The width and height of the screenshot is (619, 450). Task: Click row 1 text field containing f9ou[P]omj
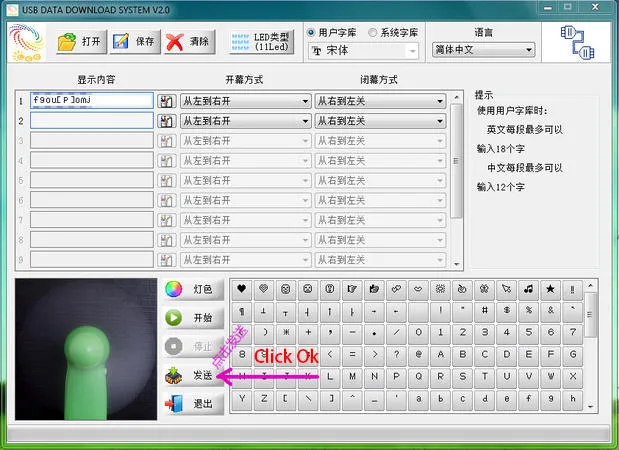point(92,100)
